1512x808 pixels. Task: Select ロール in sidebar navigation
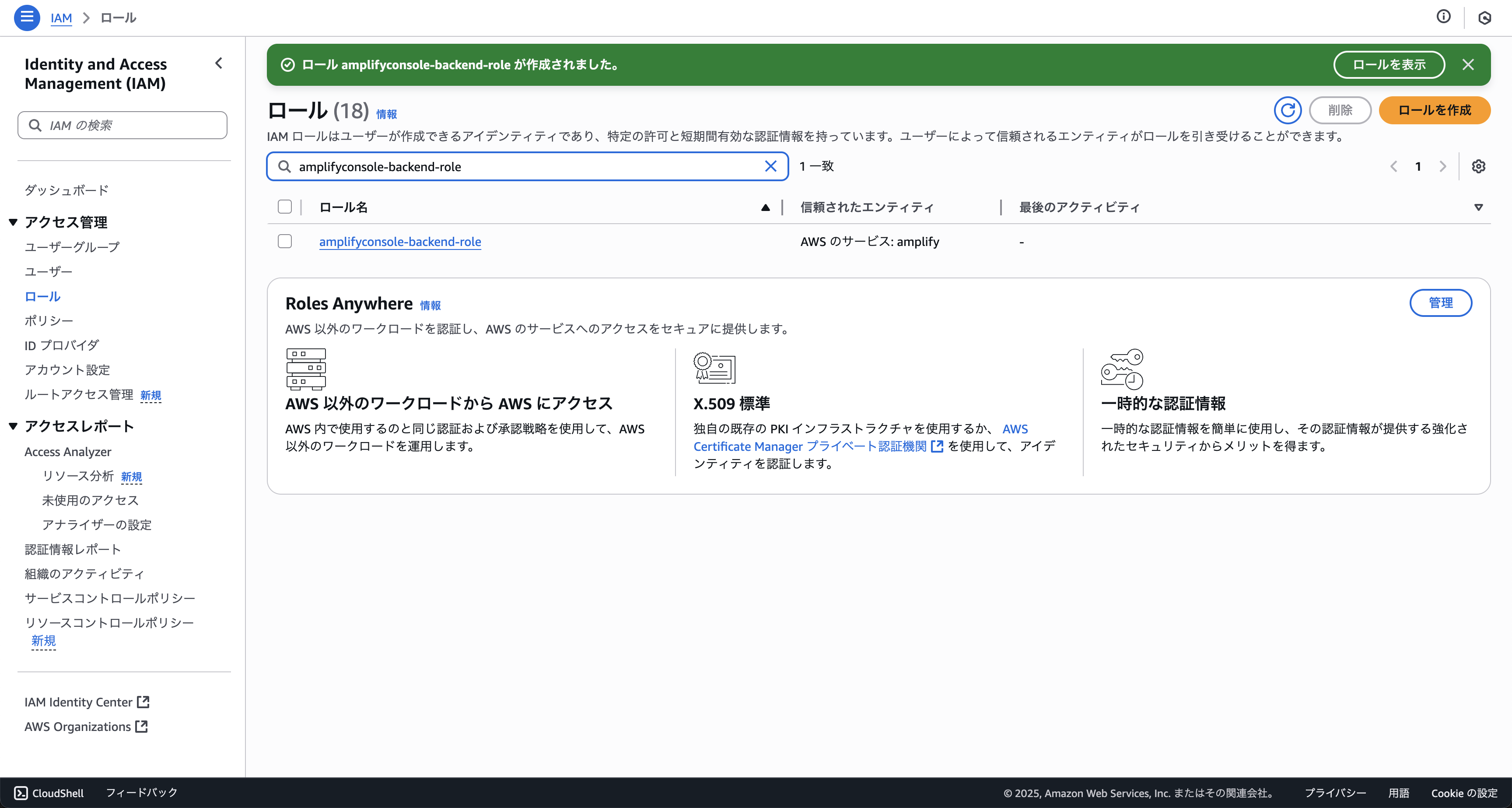pos(42,296)
